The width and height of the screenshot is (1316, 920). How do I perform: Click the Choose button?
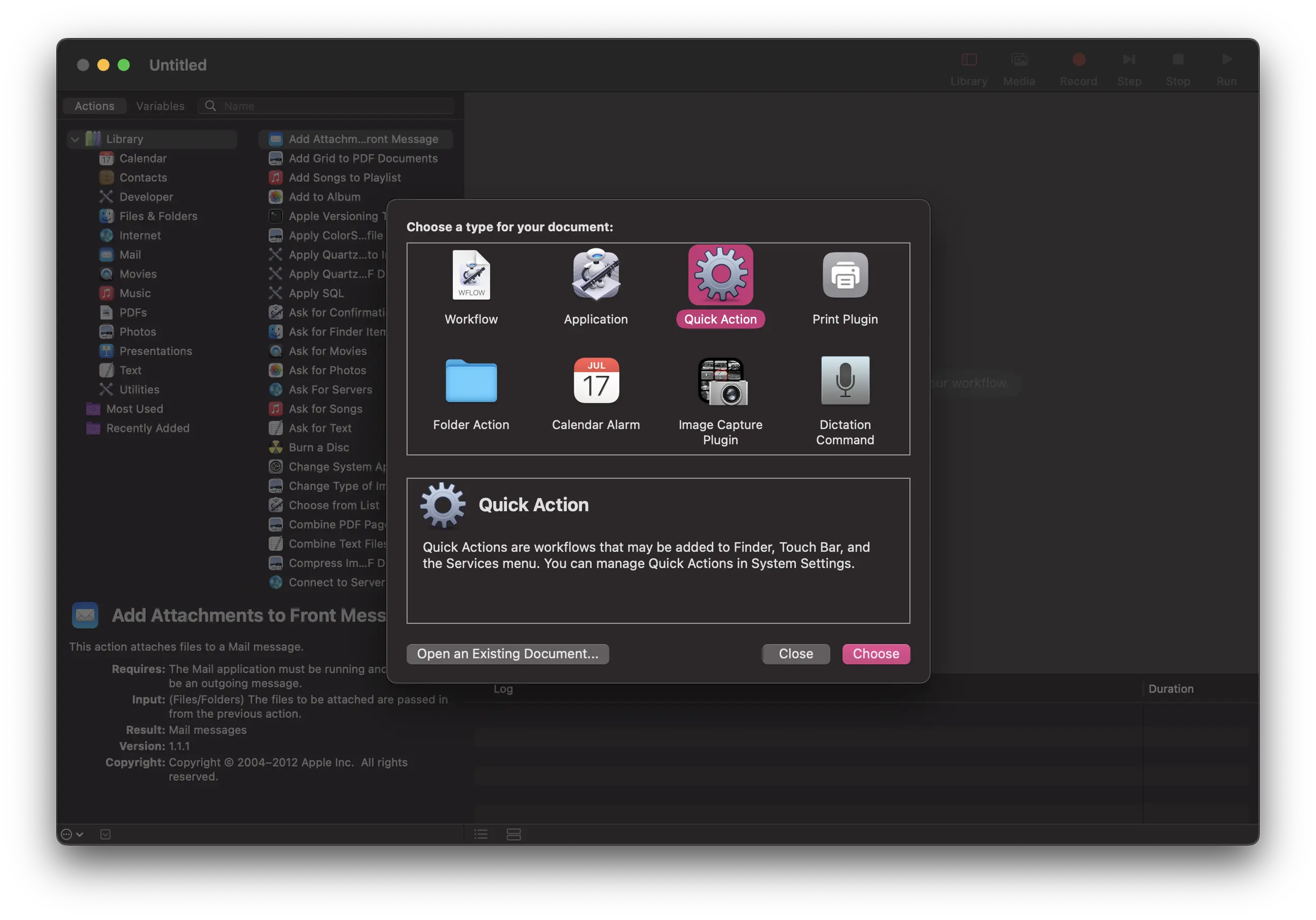click(875, 654)
